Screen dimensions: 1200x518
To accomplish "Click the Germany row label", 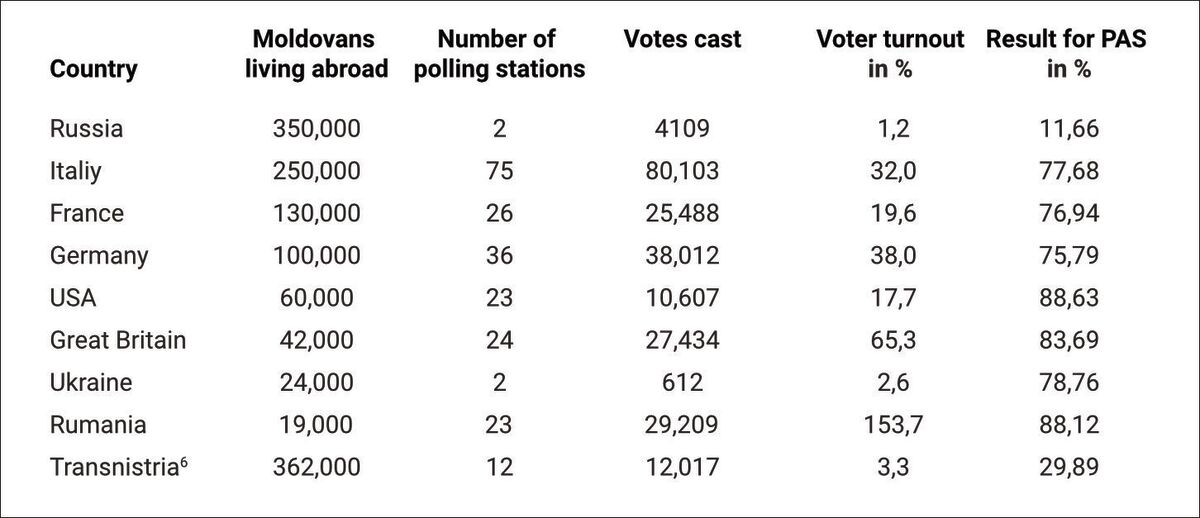I will (x=99, y=255).
